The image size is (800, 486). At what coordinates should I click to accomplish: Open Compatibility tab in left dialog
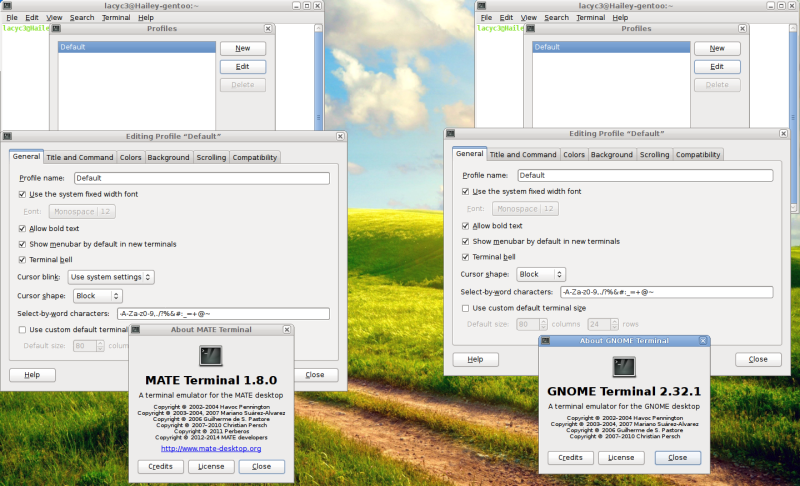[x=255, y=158]
